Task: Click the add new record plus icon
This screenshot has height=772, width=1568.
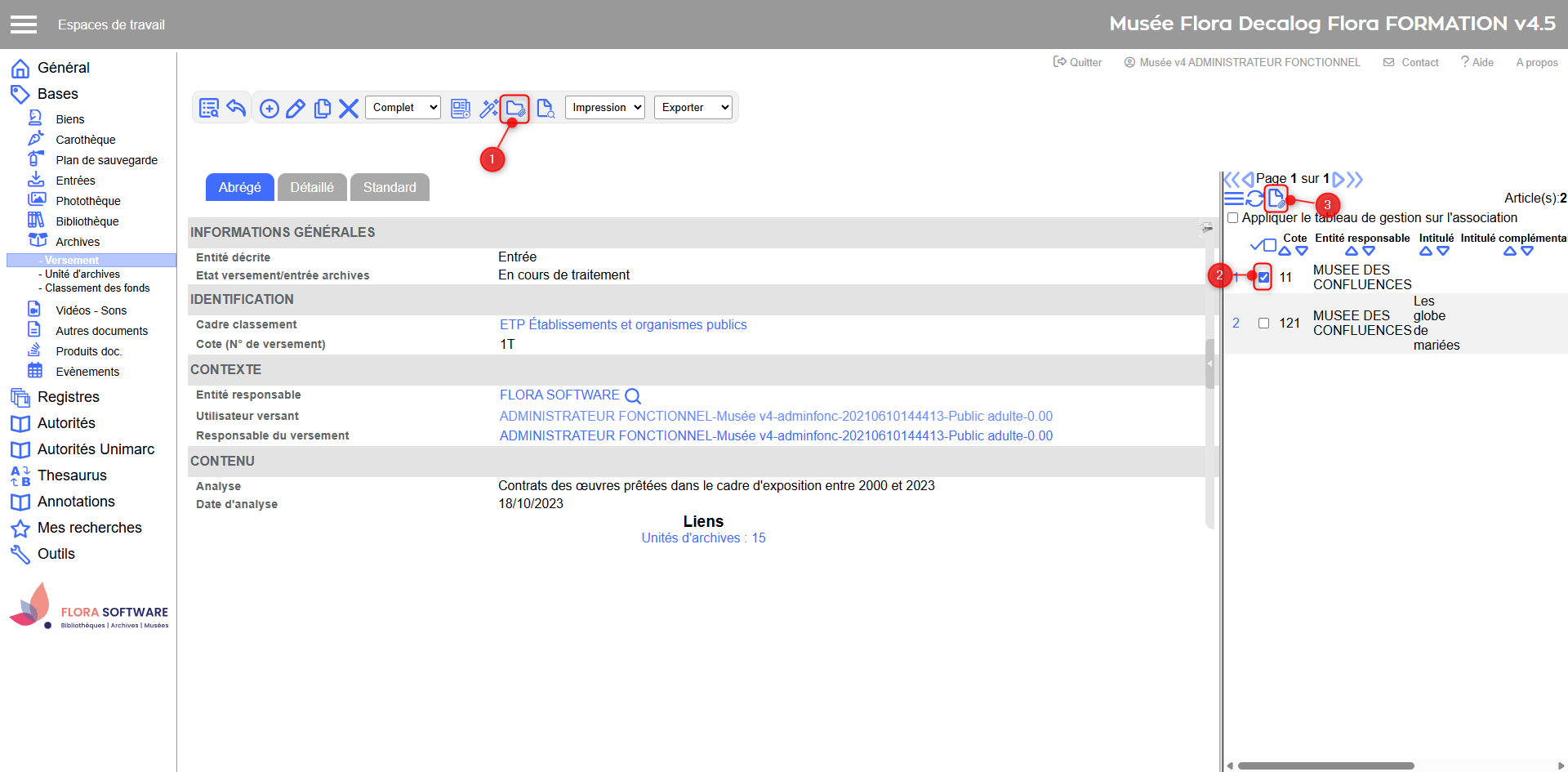Action: 269,108
